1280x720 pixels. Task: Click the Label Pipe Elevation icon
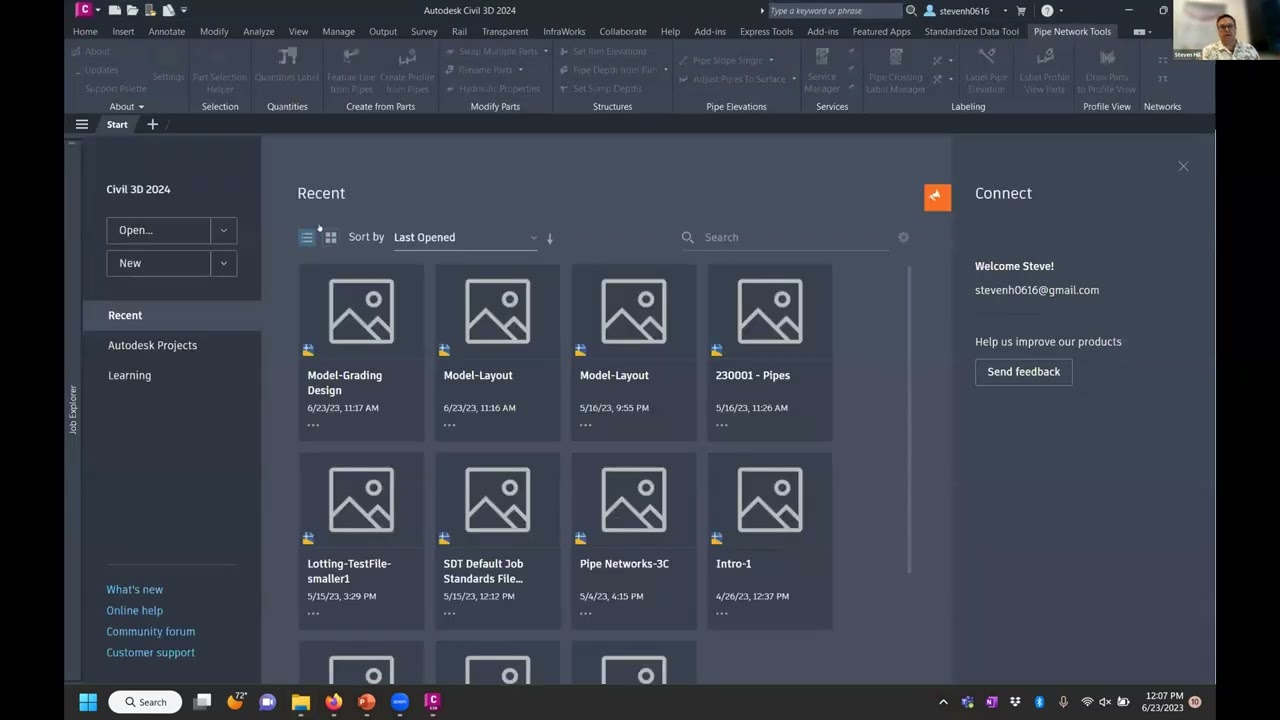(986, 69)
